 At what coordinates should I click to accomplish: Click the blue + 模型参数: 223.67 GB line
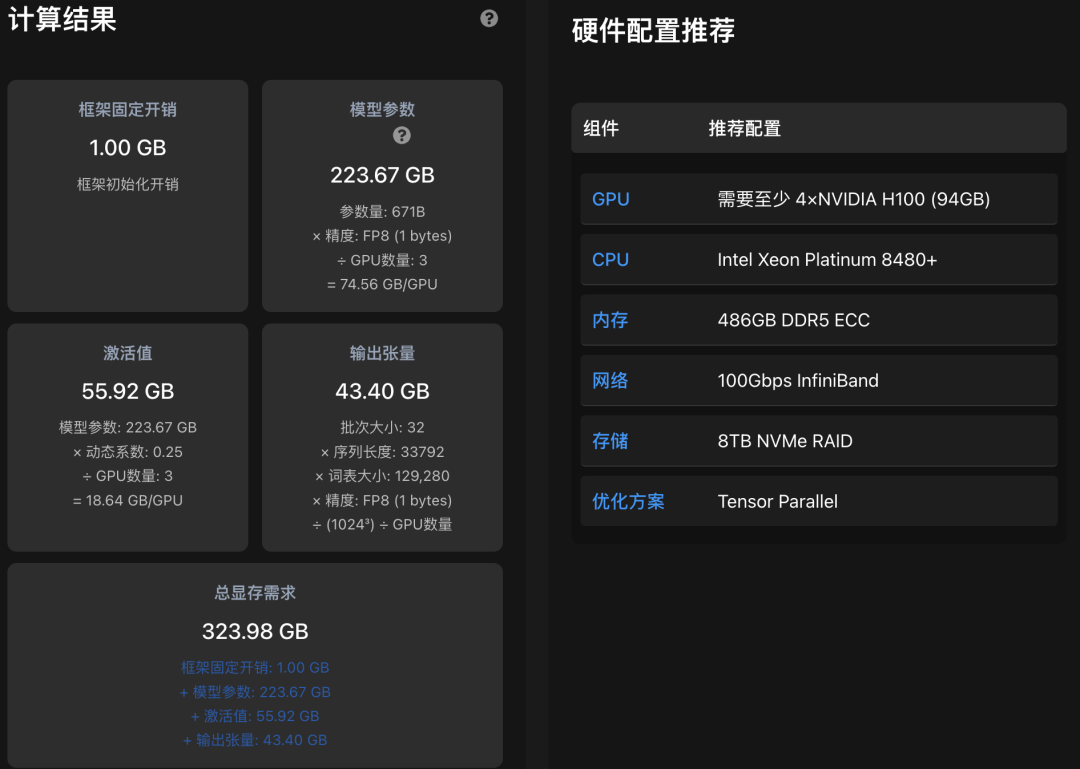point(255,692)
